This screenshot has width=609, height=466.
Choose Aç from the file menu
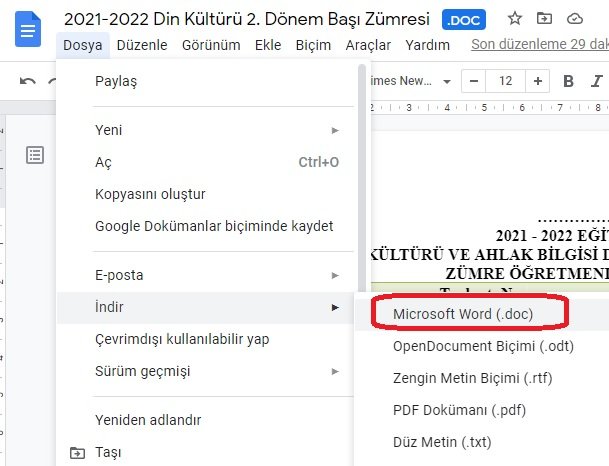tap(205, 162)
